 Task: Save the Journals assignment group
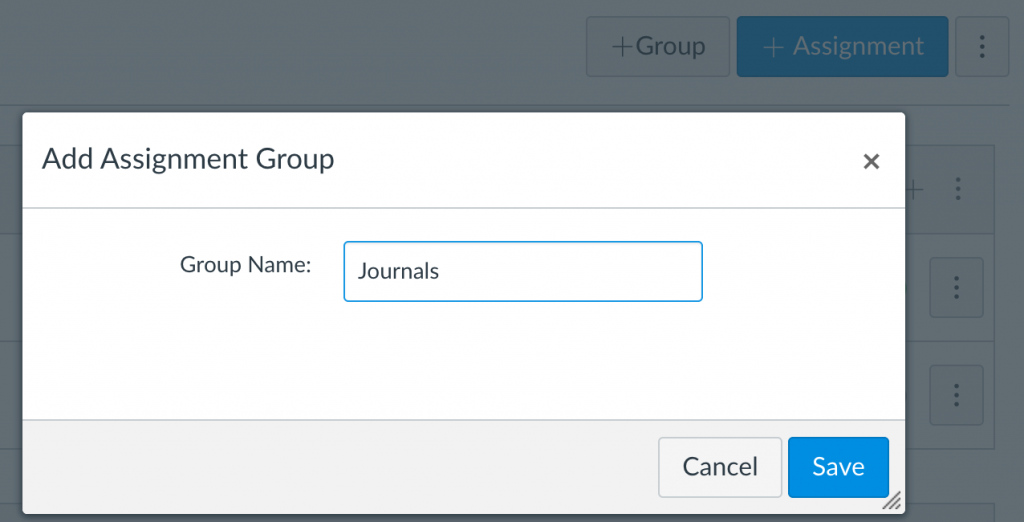click(839, 467)
